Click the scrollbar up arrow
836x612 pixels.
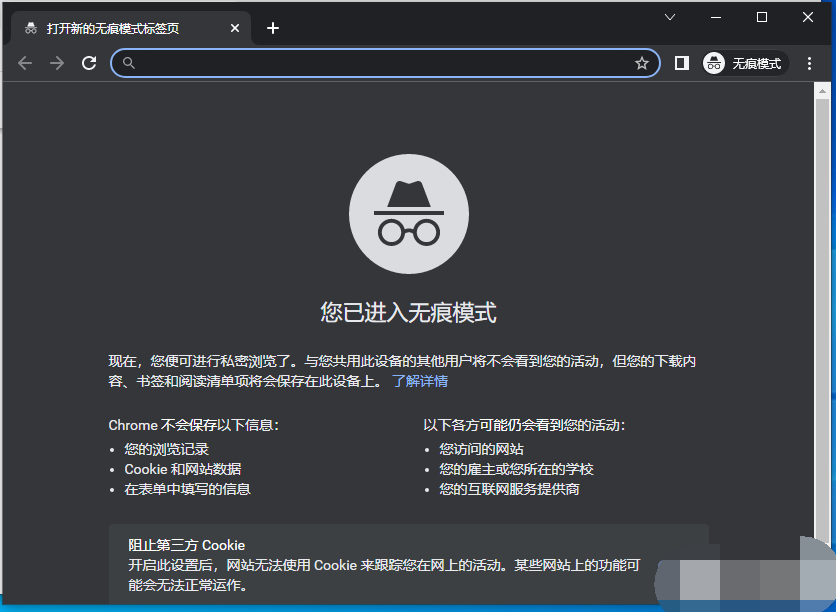point(822,92)
